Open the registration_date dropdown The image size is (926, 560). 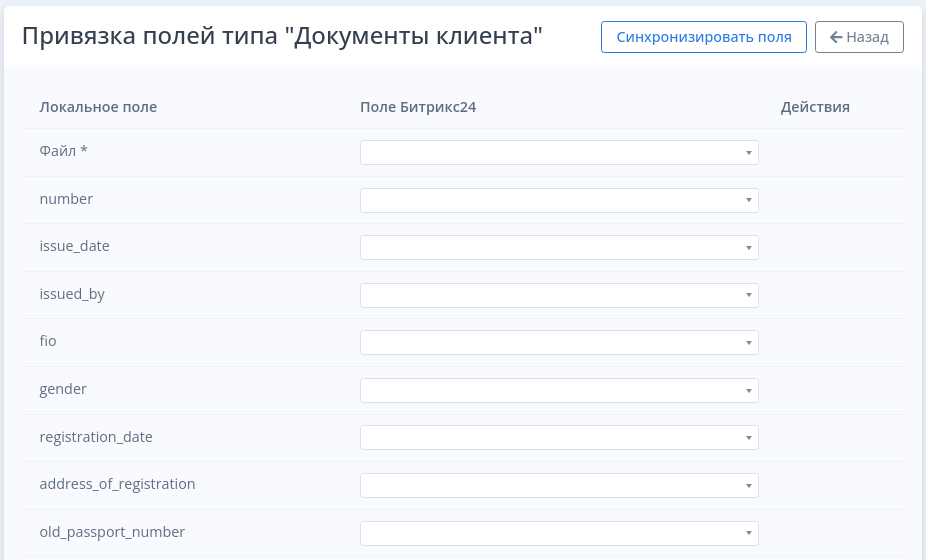(558, 437)
